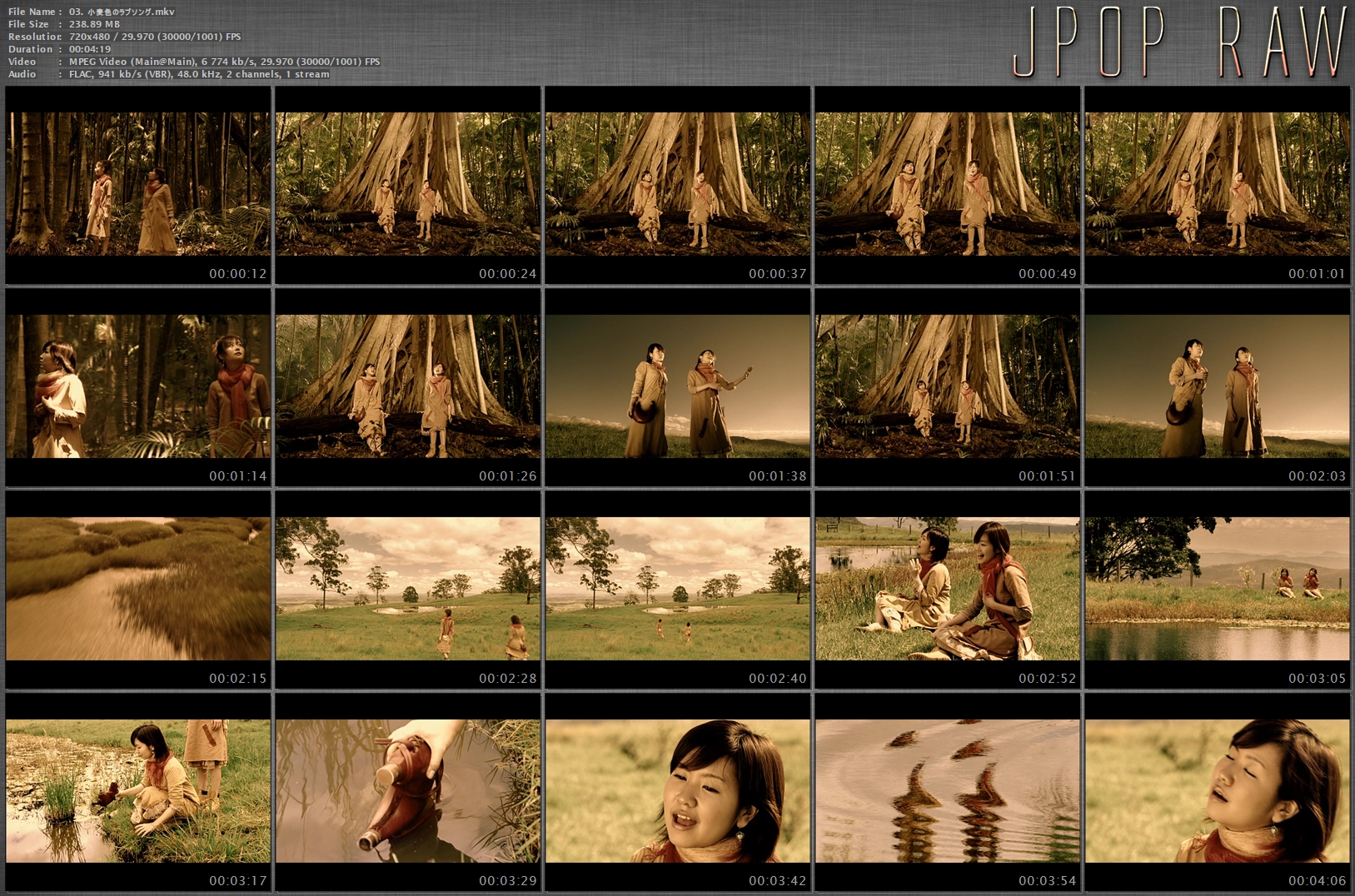
Task: Open the frame at 00:00:49
Action: pos(948,185)
